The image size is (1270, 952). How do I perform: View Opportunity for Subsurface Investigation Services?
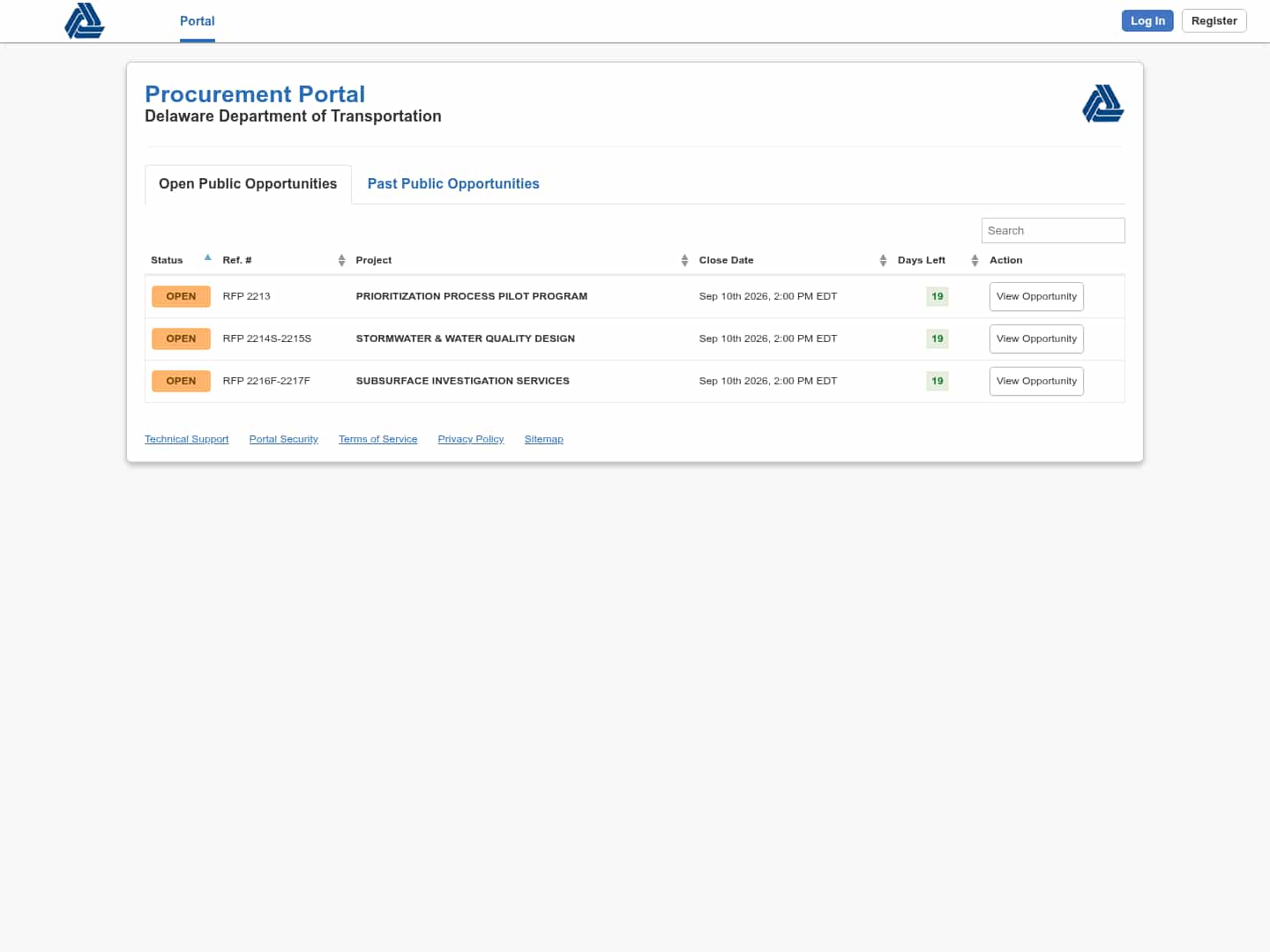(x=1036, y=381)
